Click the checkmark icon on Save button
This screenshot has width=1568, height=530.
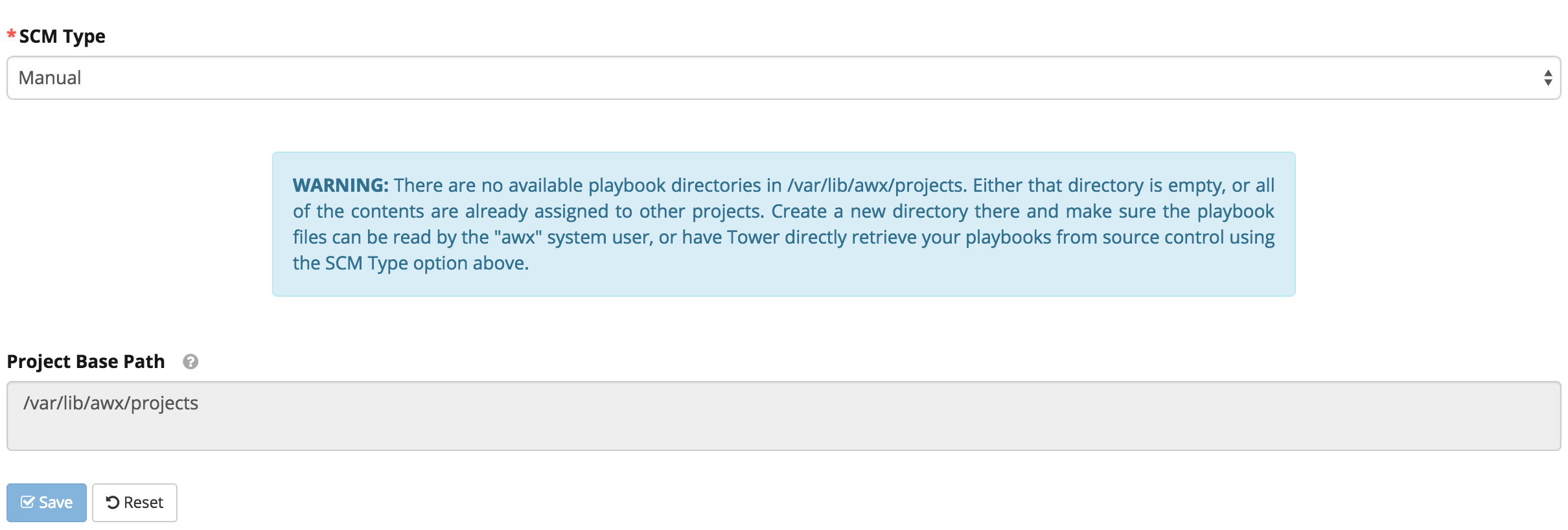click(x=28, y=502)
